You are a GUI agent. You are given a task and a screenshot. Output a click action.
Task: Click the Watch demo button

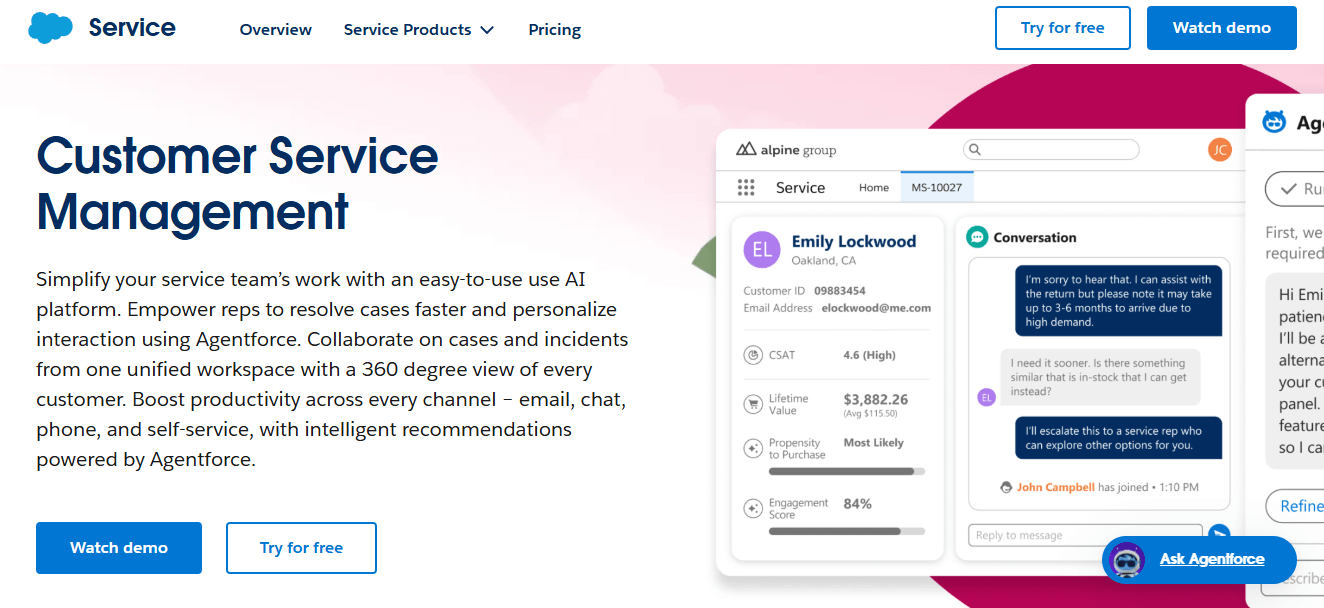click(x=118, y=547)
